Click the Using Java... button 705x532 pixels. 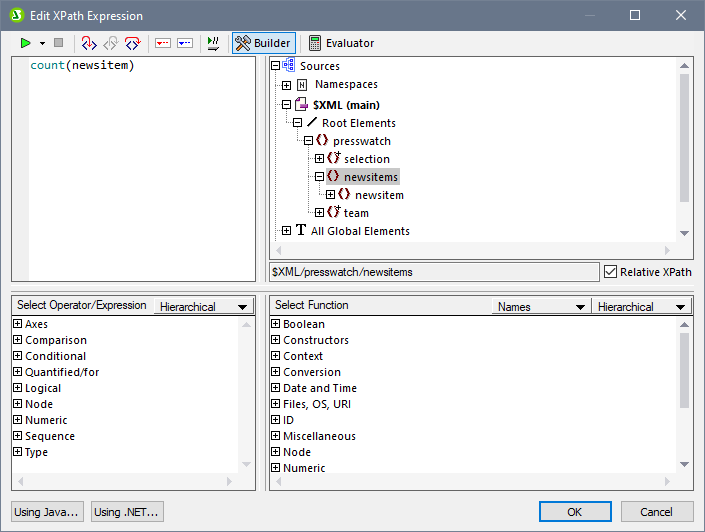click(x=47, y=512)
